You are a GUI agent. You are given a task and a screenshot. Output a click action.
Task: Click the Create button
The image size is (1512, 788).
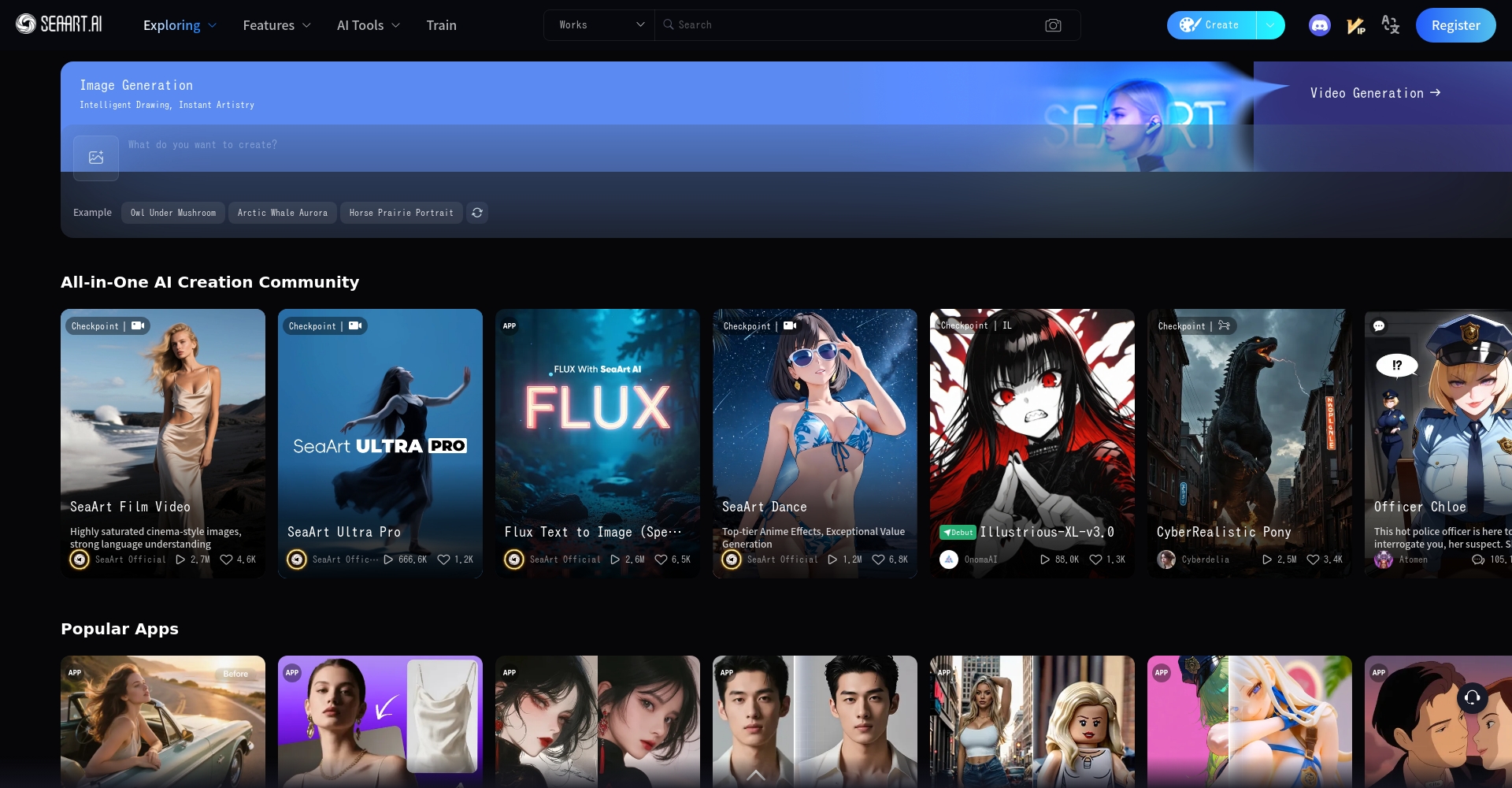(1211, 25)
